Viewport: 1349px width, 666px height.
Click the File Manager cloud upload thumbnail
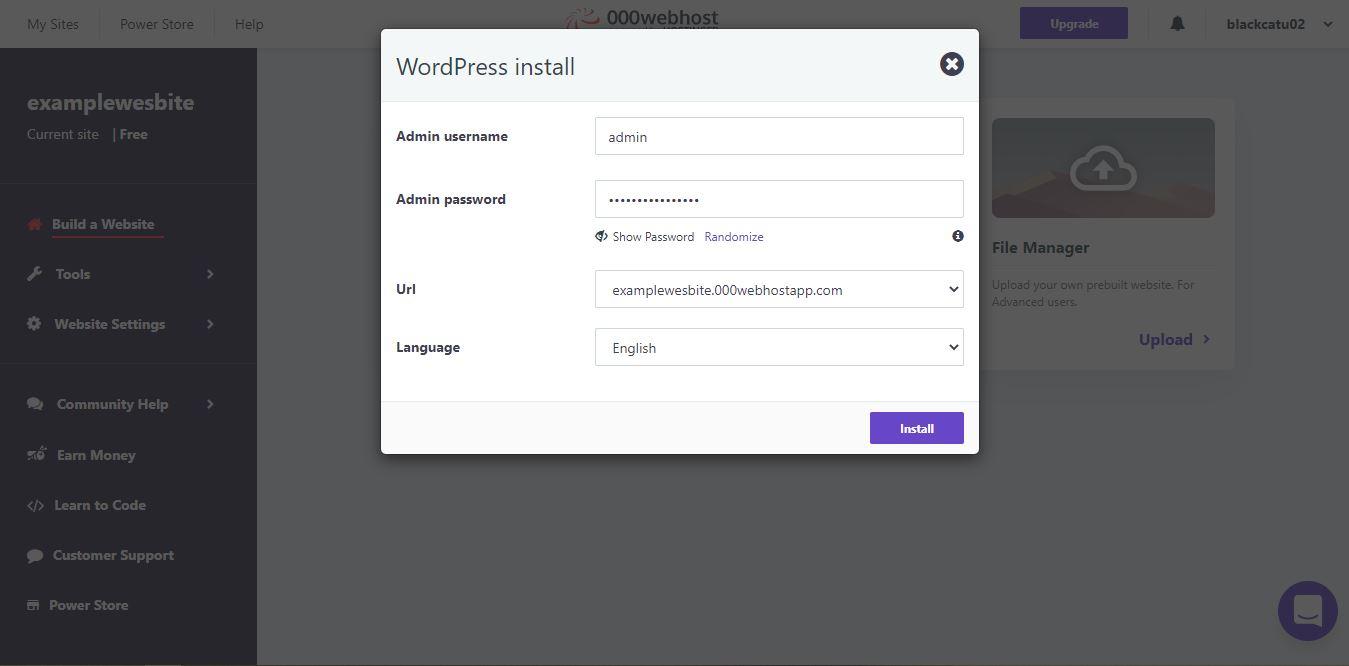1103,168
